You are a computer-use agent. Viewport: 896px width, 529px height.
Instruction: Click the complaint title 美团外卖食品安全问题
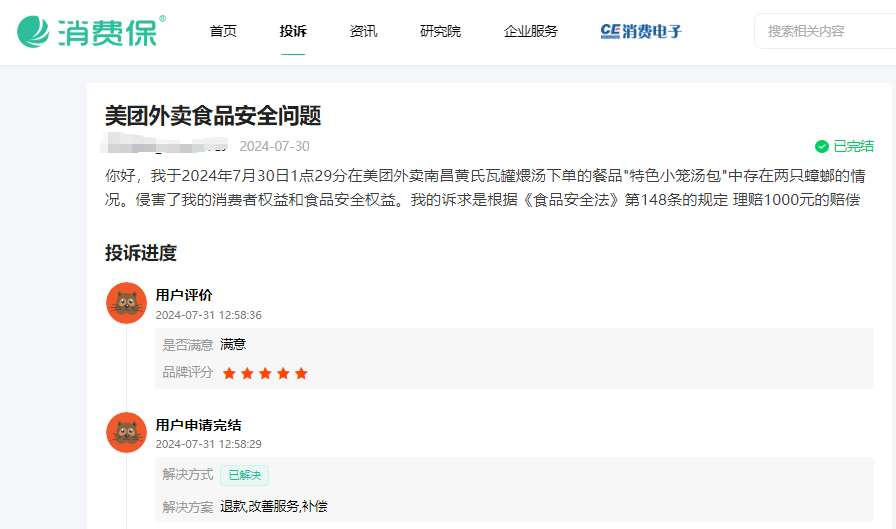coord(213,116)
